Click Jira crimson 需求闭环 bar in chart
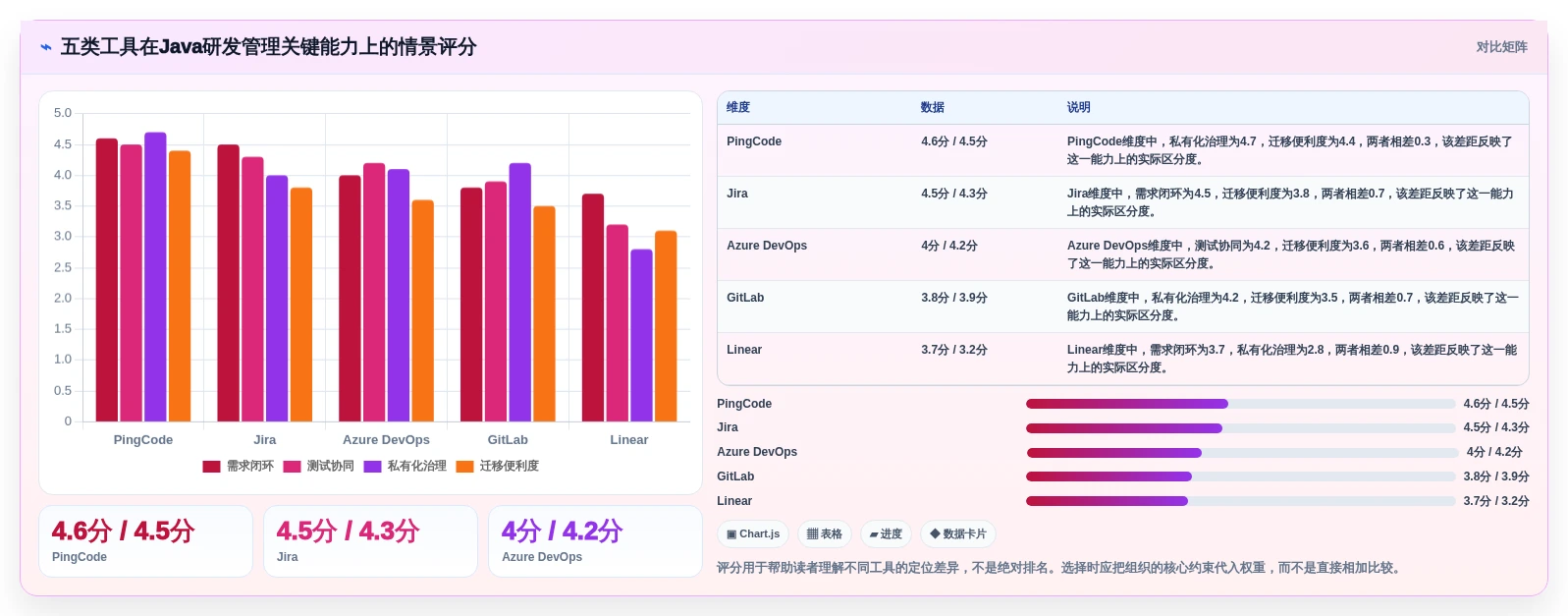Image resolution: width=1568 pixels, height=616 pixels. pyautogui.click(x=229, y=283)
